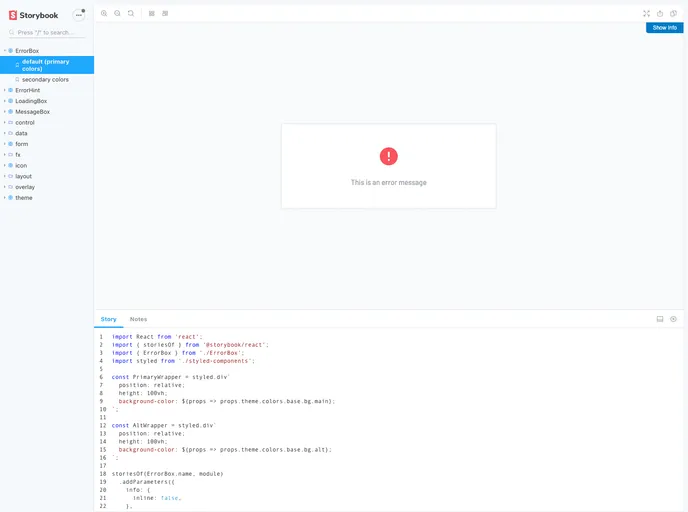The width and height of the screenshot is (688, 512).
Task: Expand the theme group
Action: (x=24, y=198)
